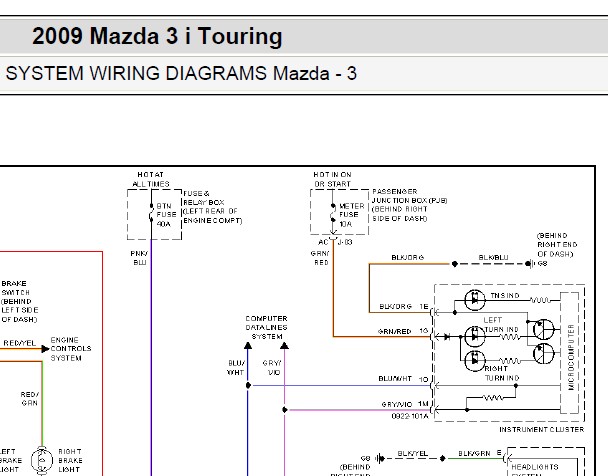Click the J-03 connector label
608x476 pixels.
click(x=345, y=242)
